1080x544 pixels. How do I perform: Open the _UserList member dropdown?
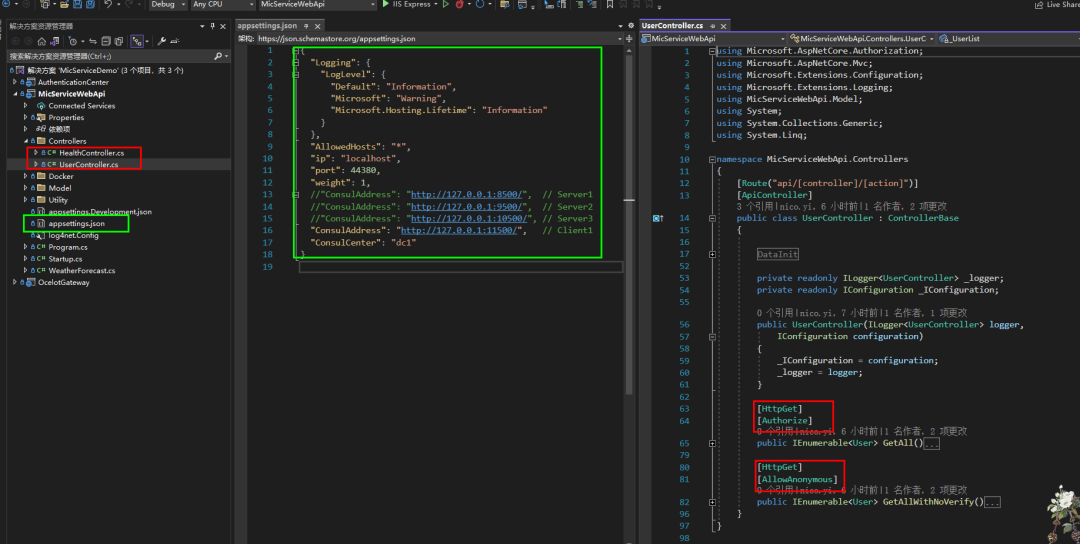tap(1009, 39)
